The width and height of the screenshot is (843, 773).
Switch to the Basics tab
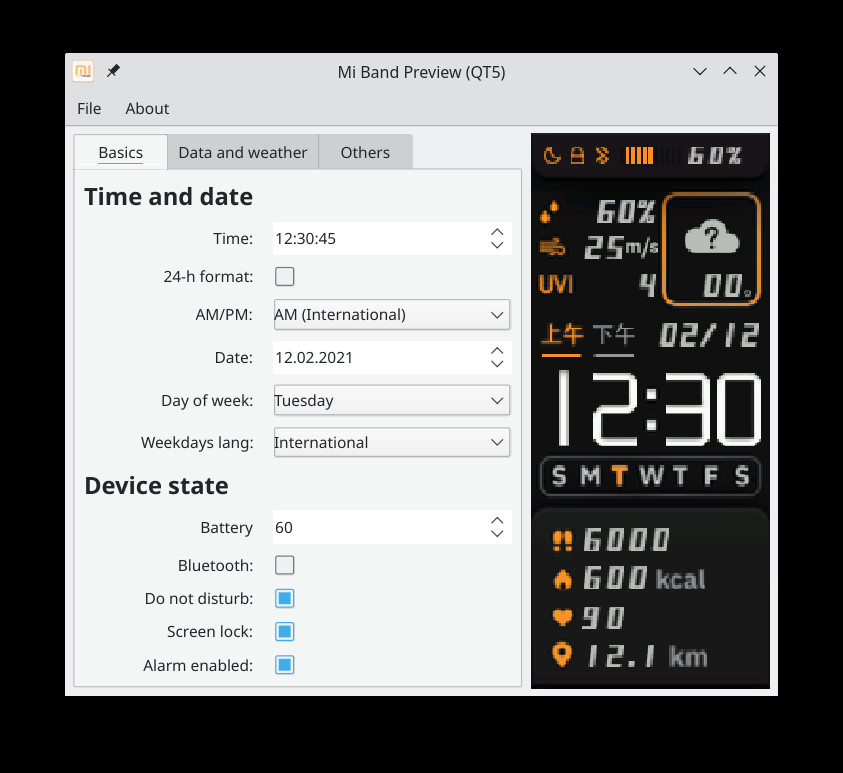(x=120, y=153)
